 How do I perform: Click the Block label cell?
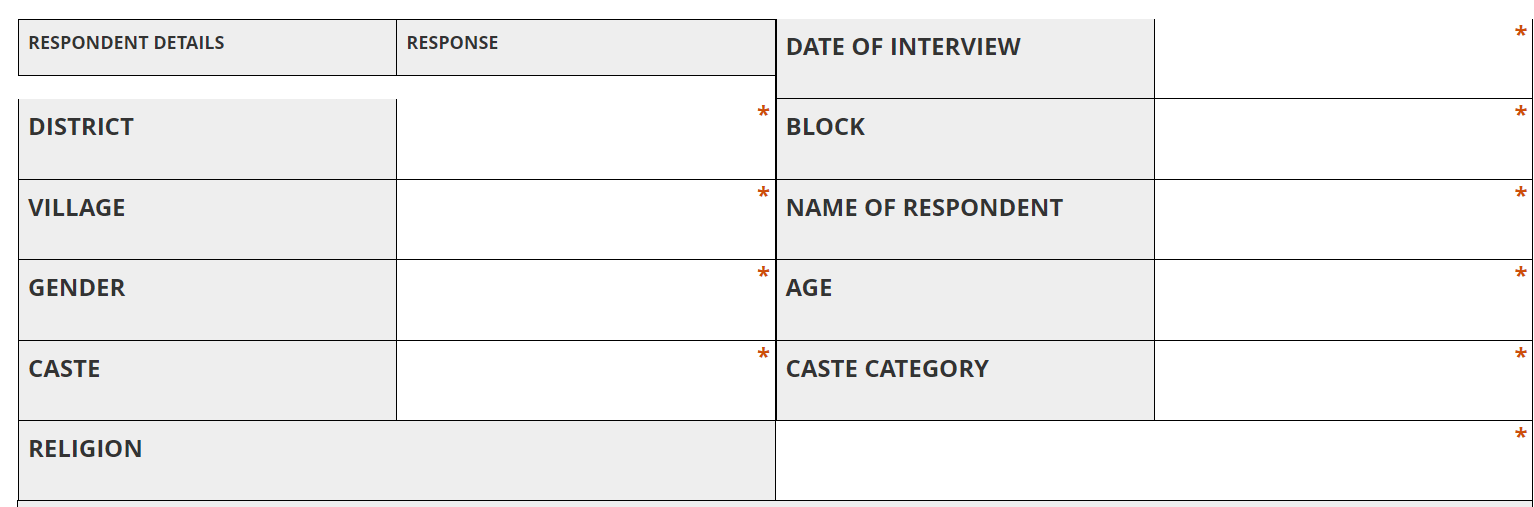(825, 127)
